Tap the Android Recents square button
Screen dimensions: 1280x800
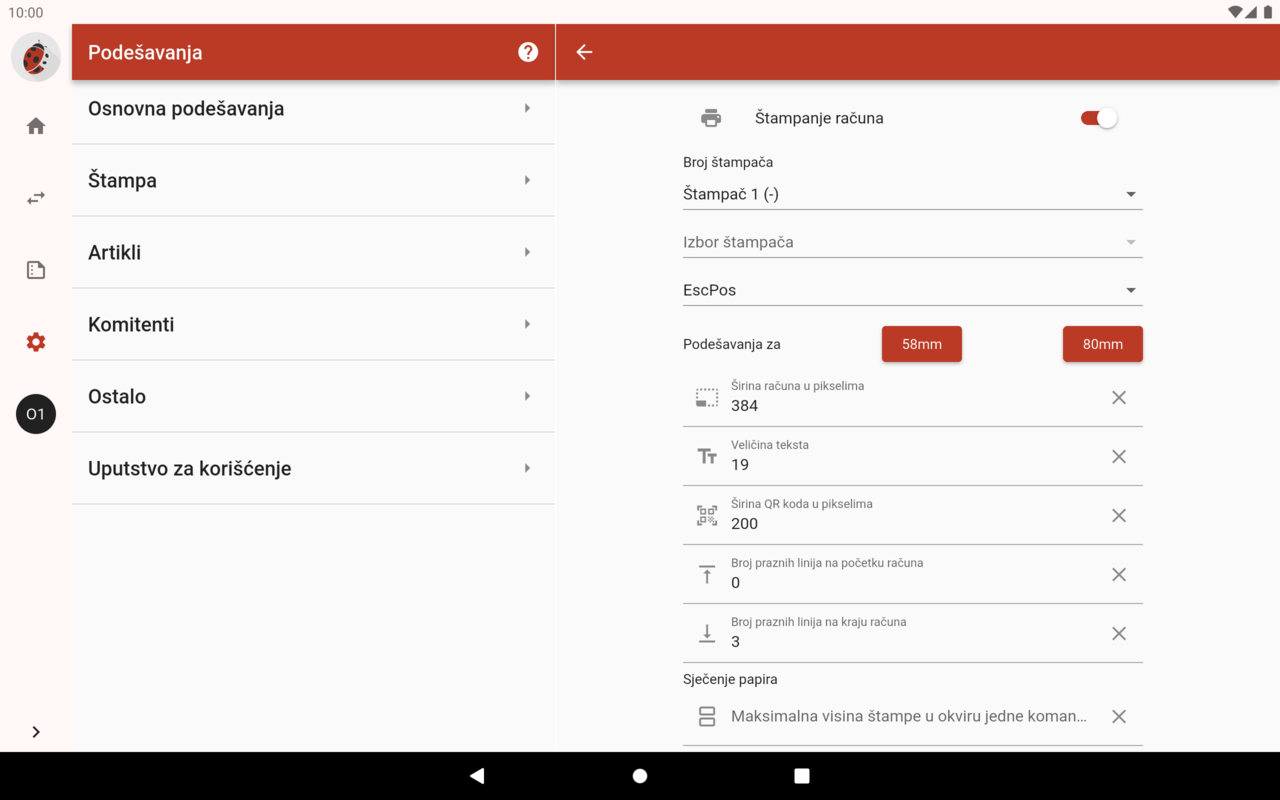tap(802, 776)
